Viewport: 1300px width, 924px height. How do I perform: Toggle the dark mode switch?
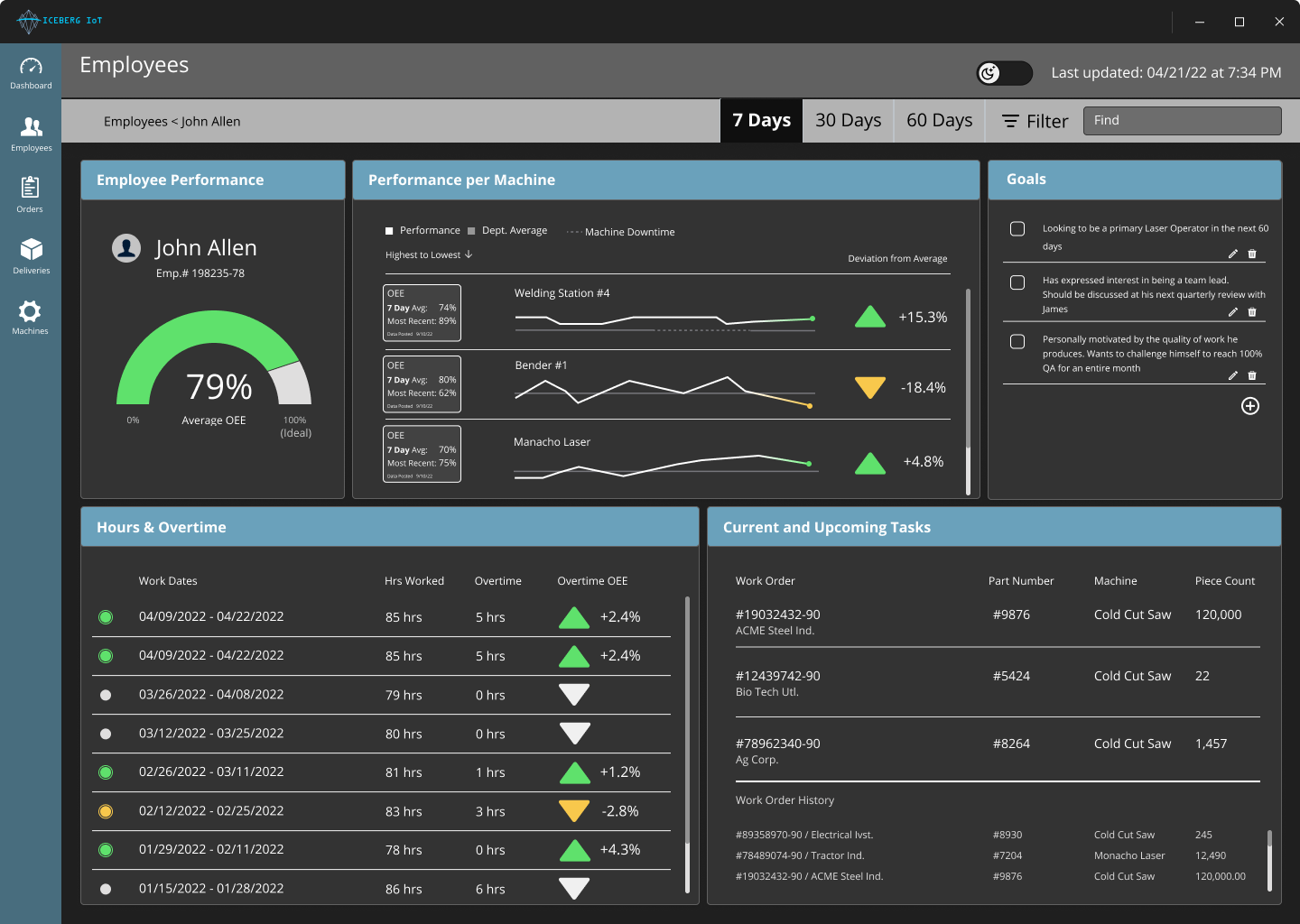[x=1004, y=73]
